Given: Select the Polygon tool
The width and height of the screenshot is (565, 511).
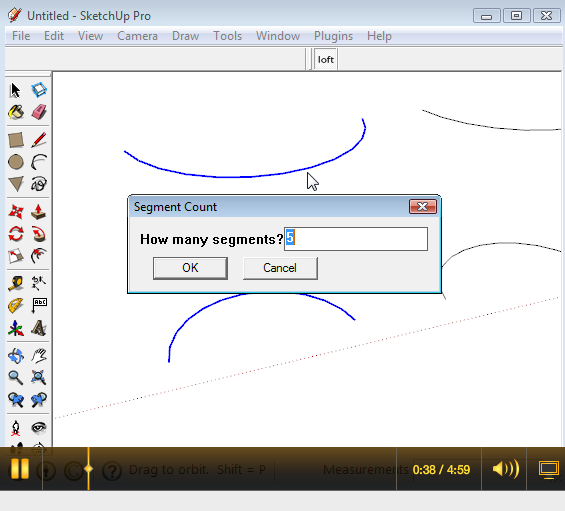Looking at the screenshot, I should pos(16,184).
